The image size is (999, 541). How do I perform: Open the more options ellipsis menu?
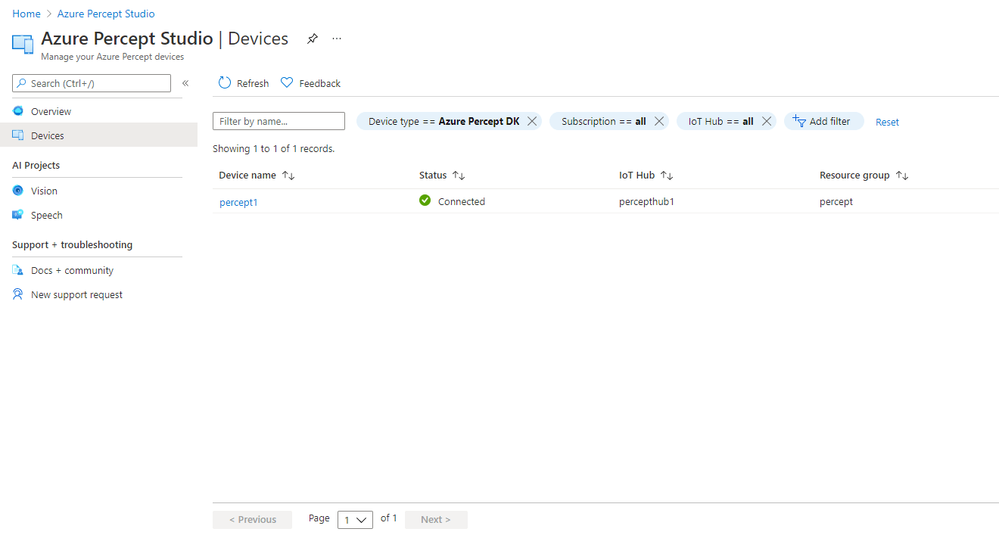(x=337, y=39)
